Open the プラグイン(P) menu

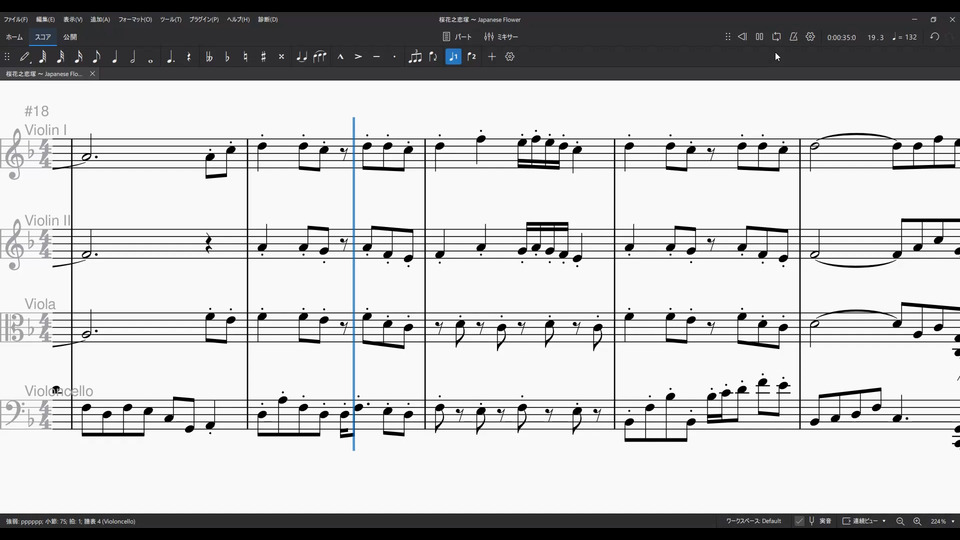coord(204,20)
